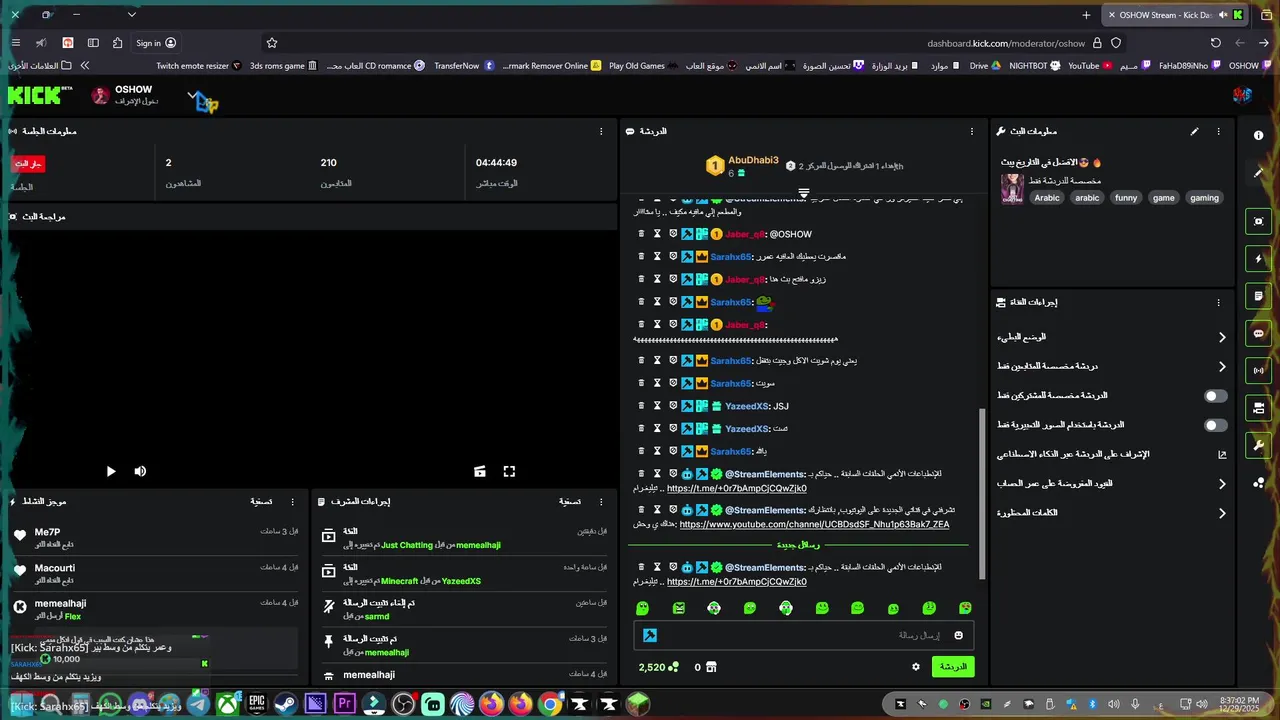Toggle subscribers-only chat switch

click(1215, 396)
